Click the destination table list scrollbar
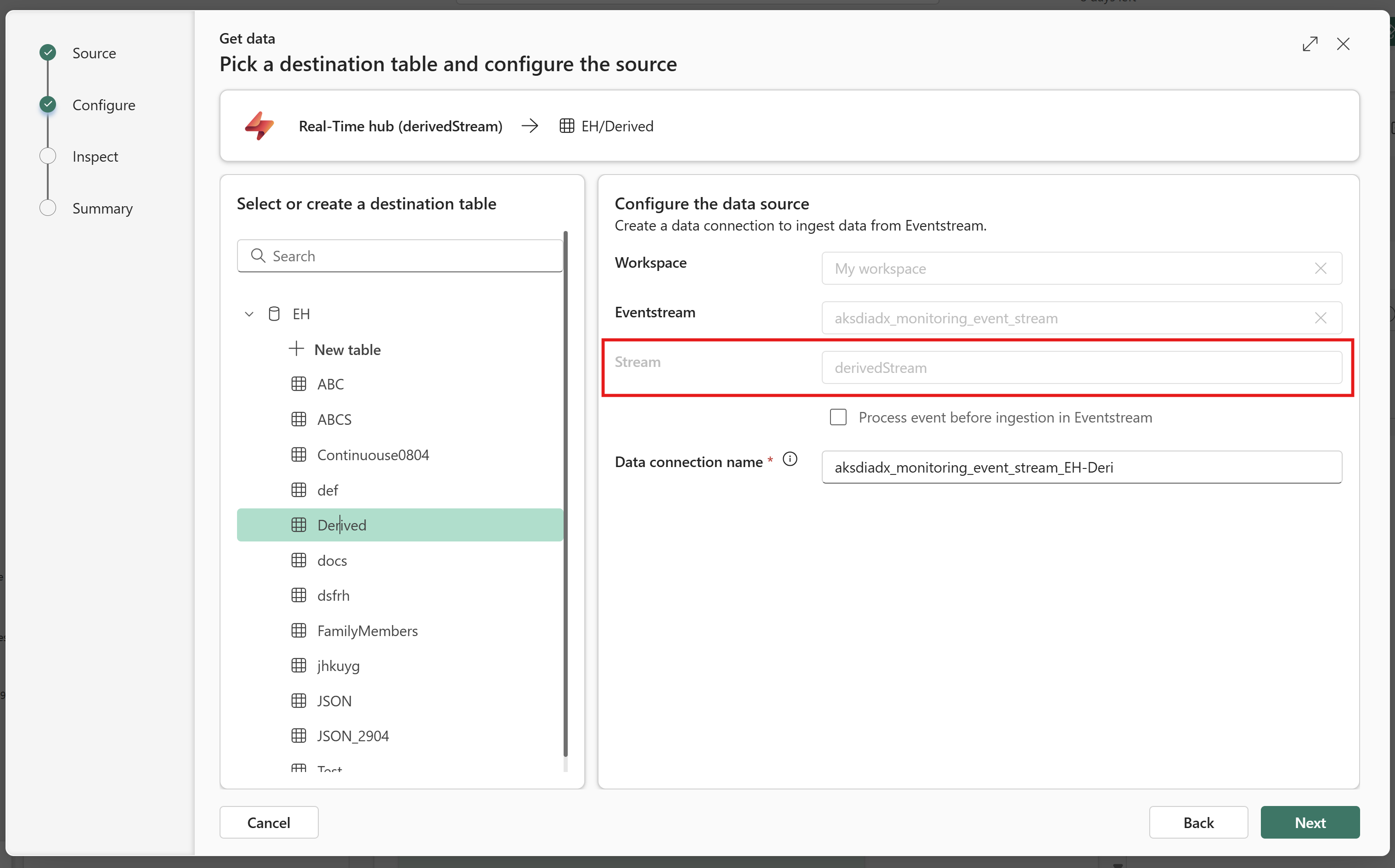This screenshot has width=1395, height=868. (565, 494)
